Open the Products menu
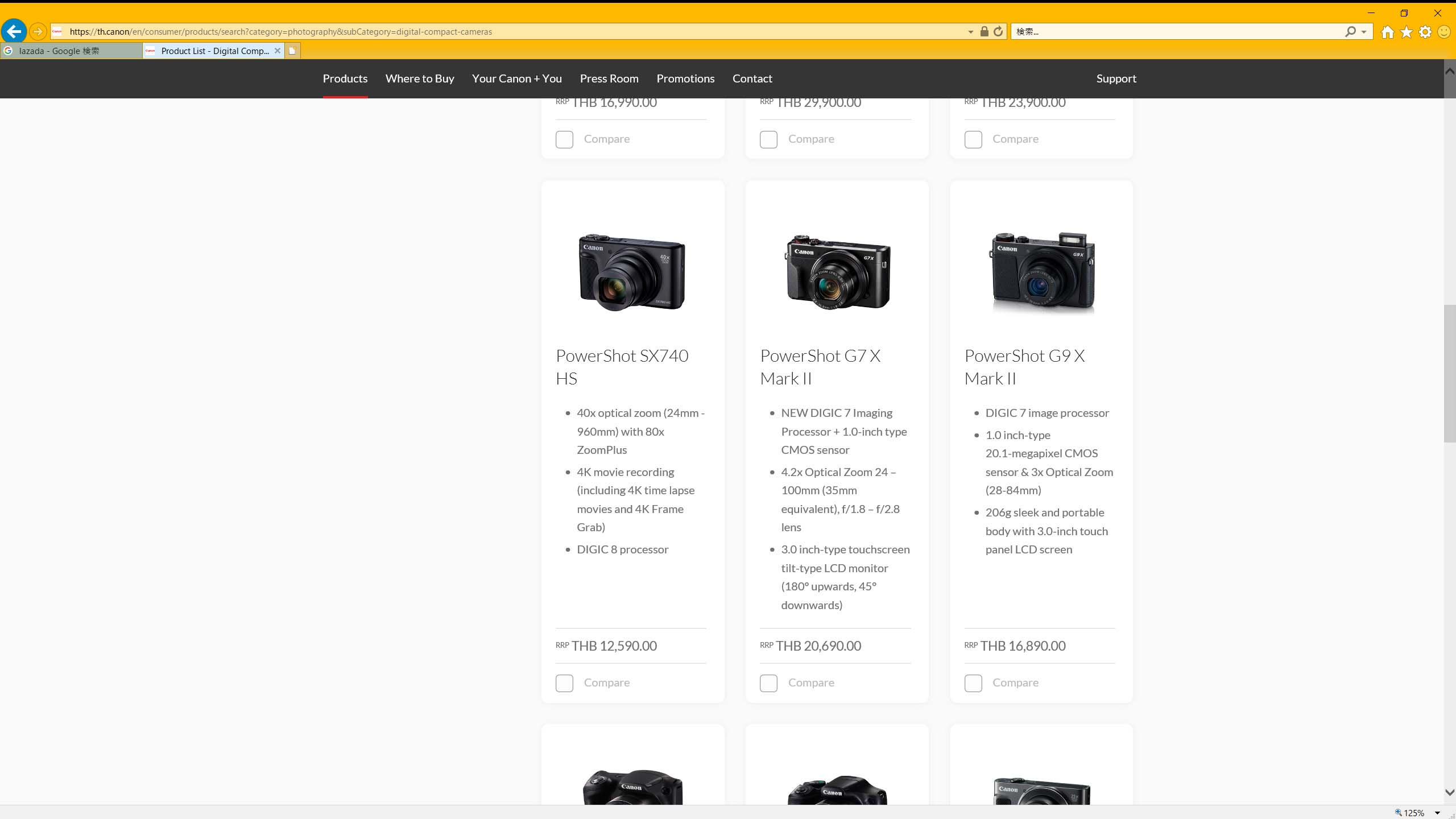The image size is (1456, 819). (345, 78)
